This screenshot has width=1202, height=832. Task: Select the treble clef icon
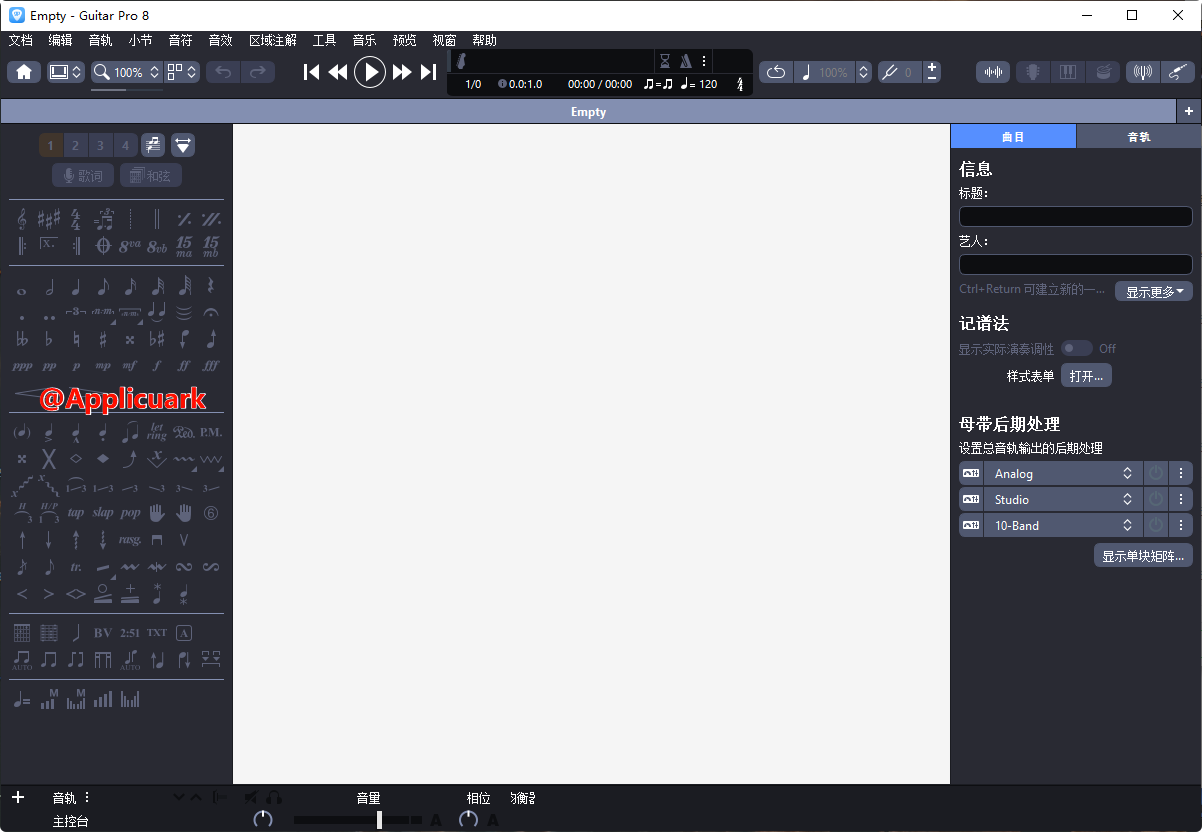22,220
